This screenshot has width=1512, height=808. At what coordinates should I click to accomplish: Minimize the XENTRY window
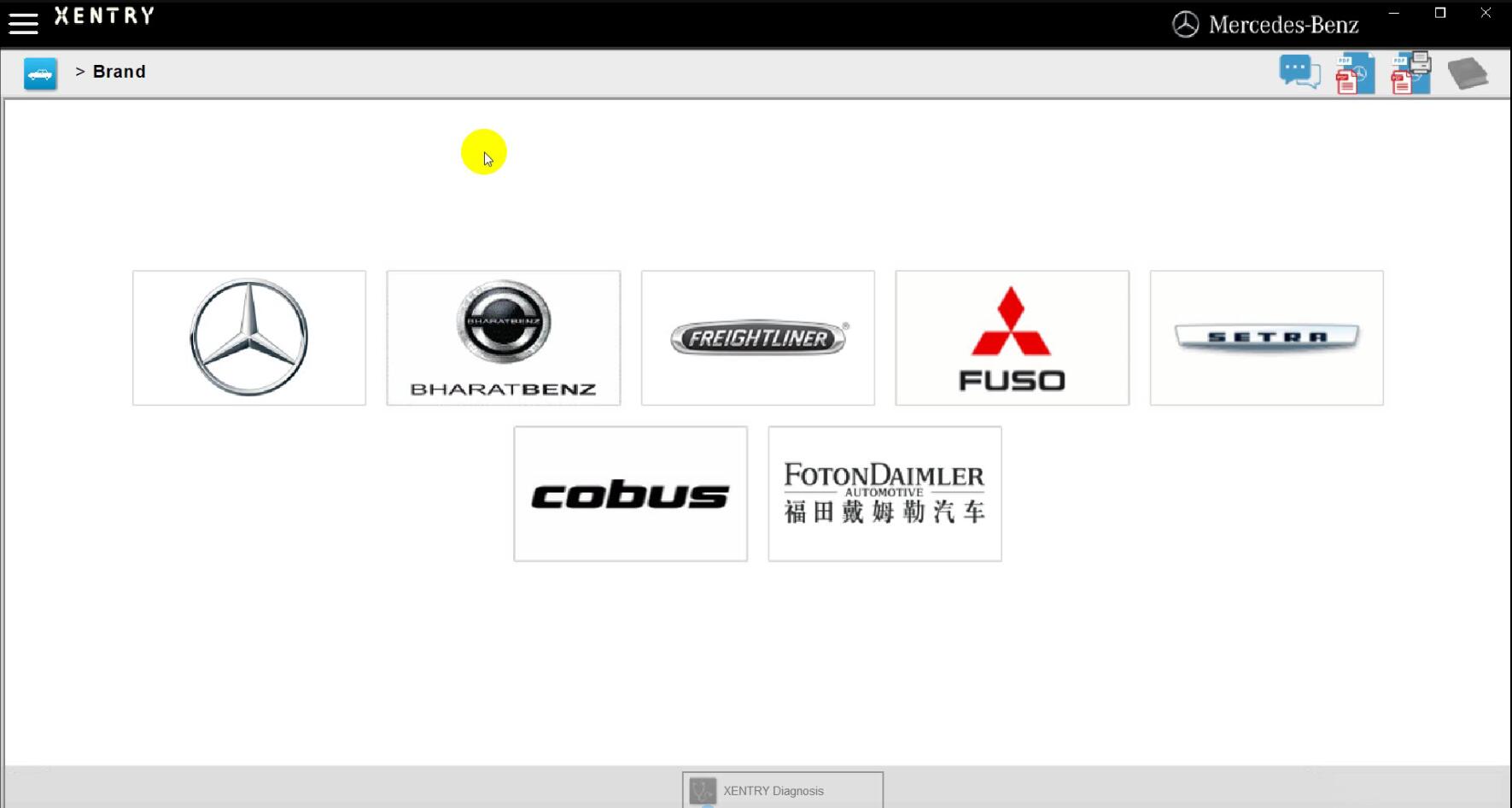(x=1394, y=13)
